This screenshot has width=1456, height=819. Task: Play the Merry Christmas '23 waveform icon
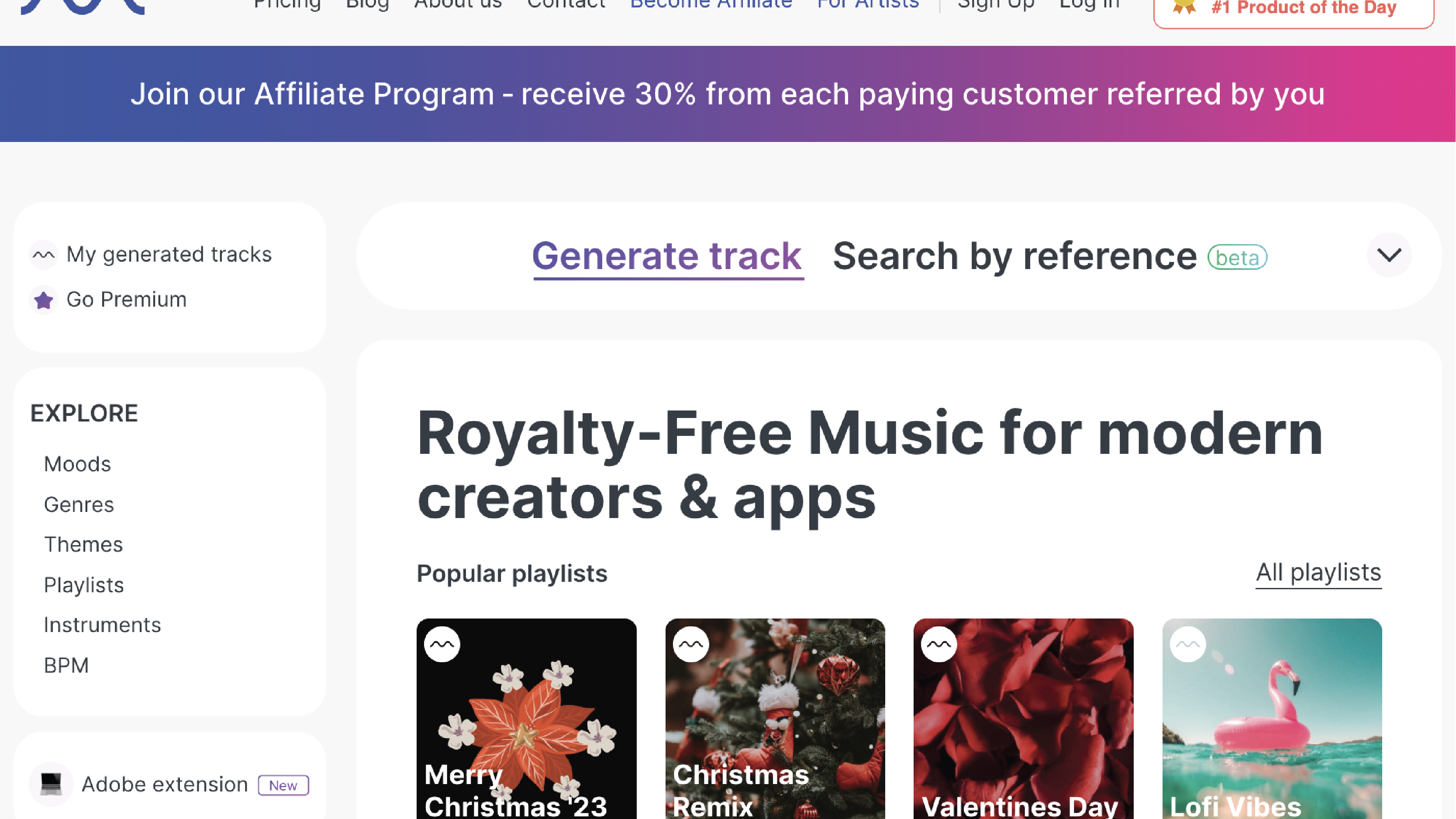coord(442,644)
